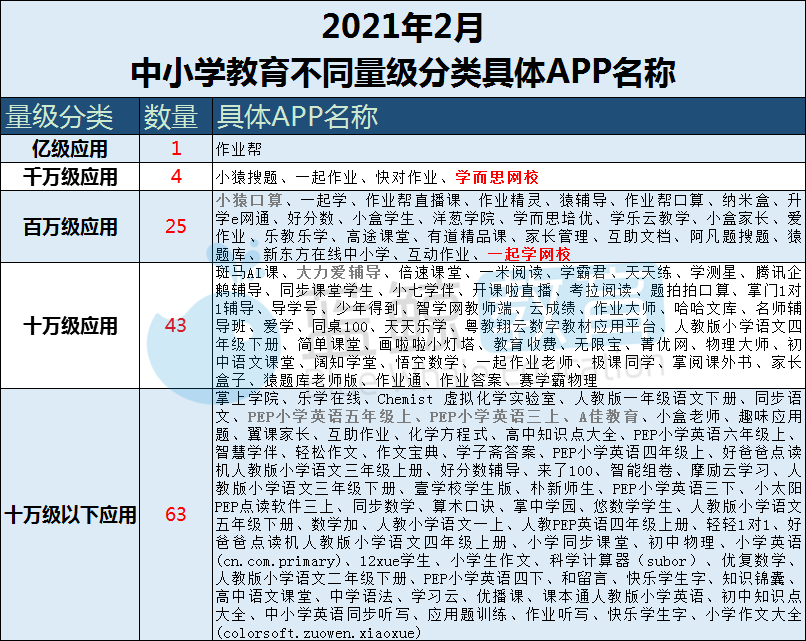Click the app name "学霸君"
This screenshot has width=806, height=641.
583,272
